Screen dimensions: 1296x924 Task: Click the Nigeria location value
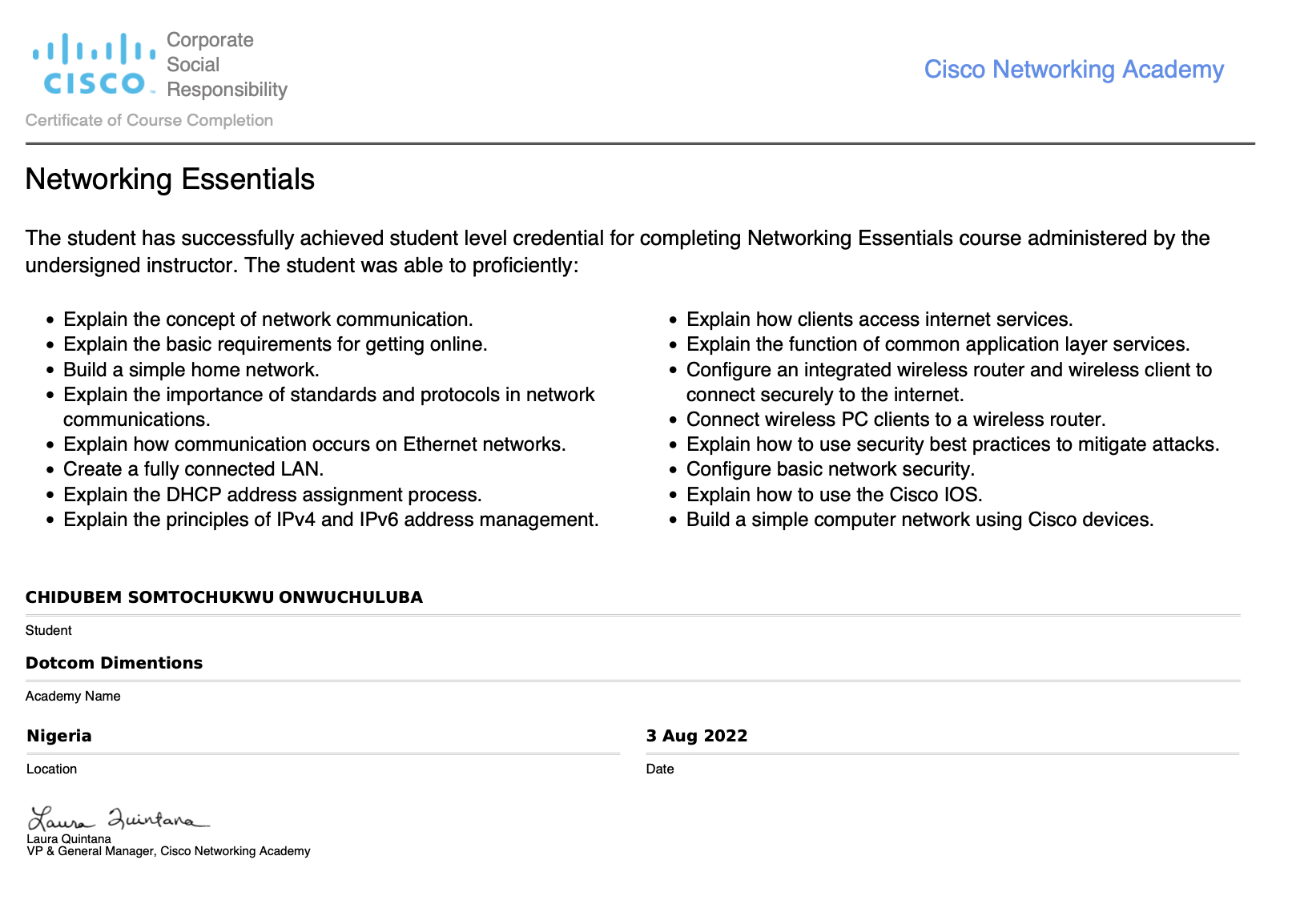coord(59,736)
